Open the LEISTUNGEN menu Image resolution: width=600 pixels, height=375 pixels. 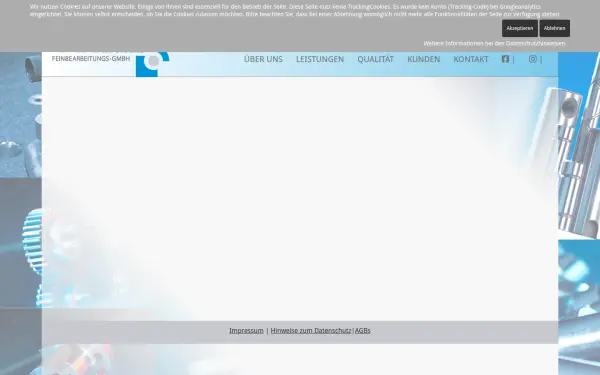point(320,59)
